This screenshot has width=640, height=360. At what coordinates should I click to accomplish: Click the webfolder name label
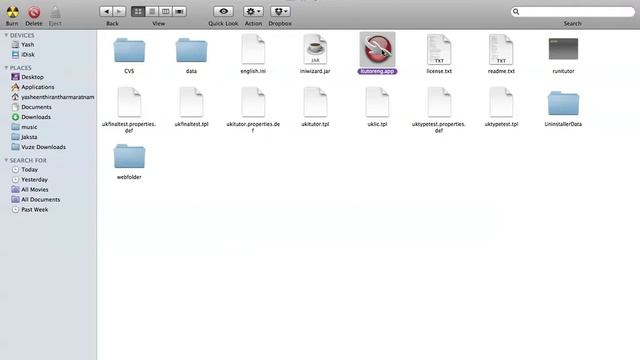[129, 177]
